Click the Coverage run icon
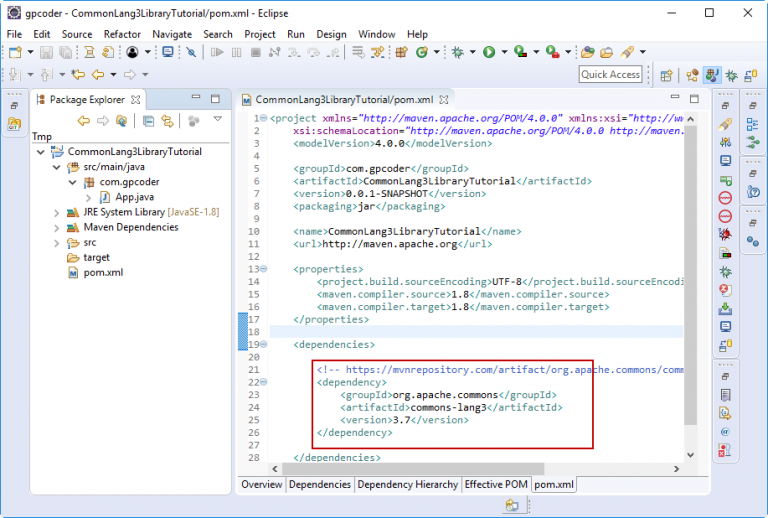 click(x=521, y=52)
